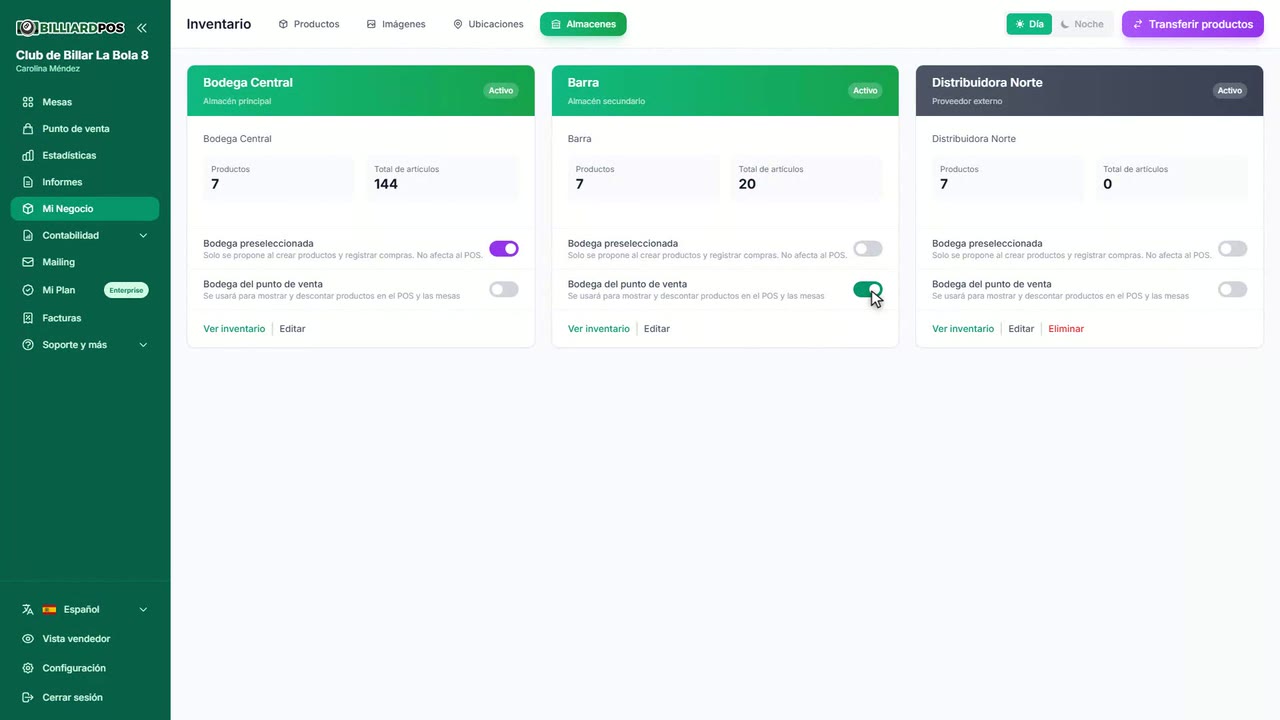Click the Configuración gear icon
1280x720 pixels.
click(x=28, y=668)
